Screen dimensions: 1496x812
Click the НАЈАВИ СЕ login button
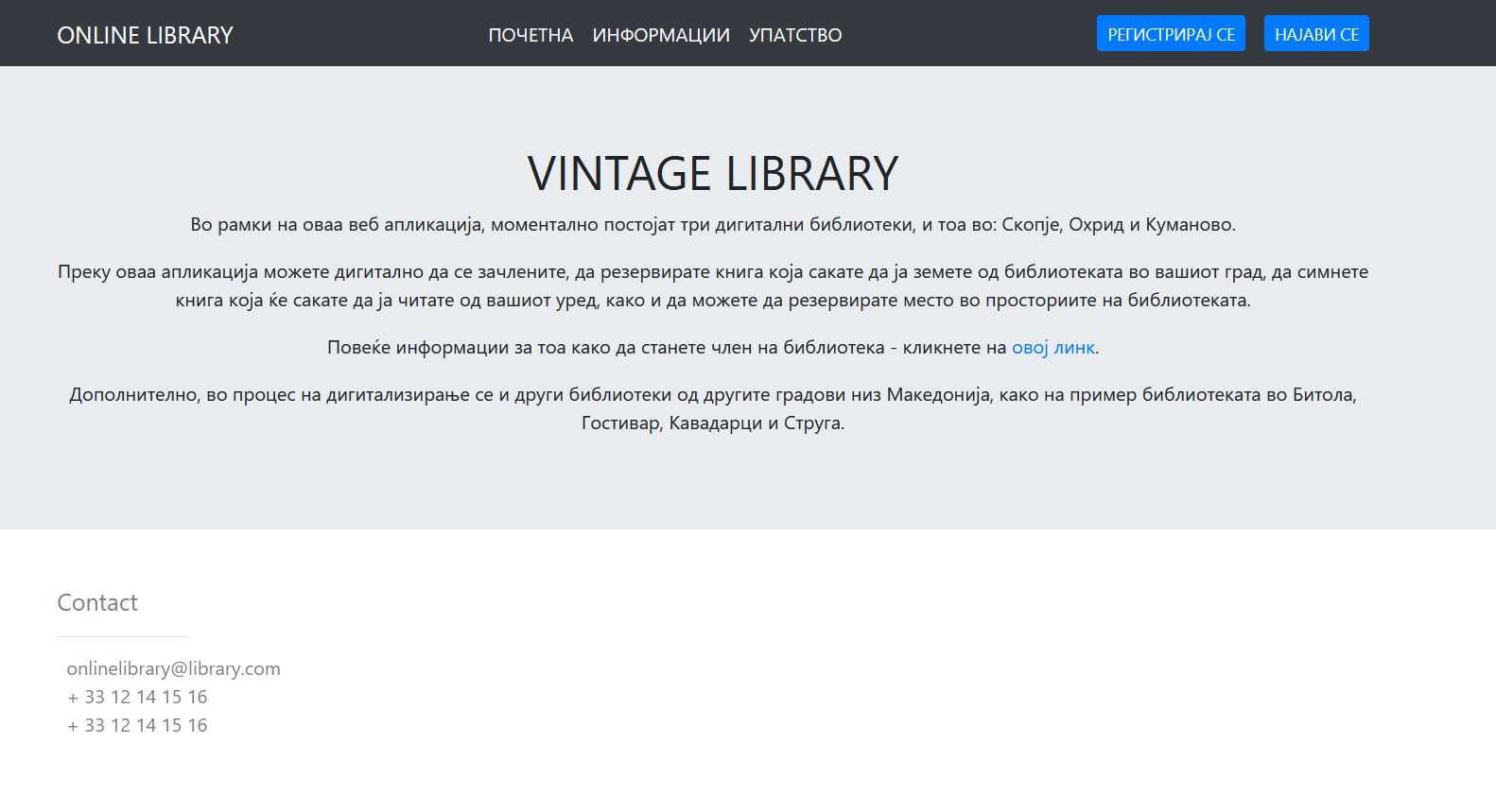point(1315,34)
